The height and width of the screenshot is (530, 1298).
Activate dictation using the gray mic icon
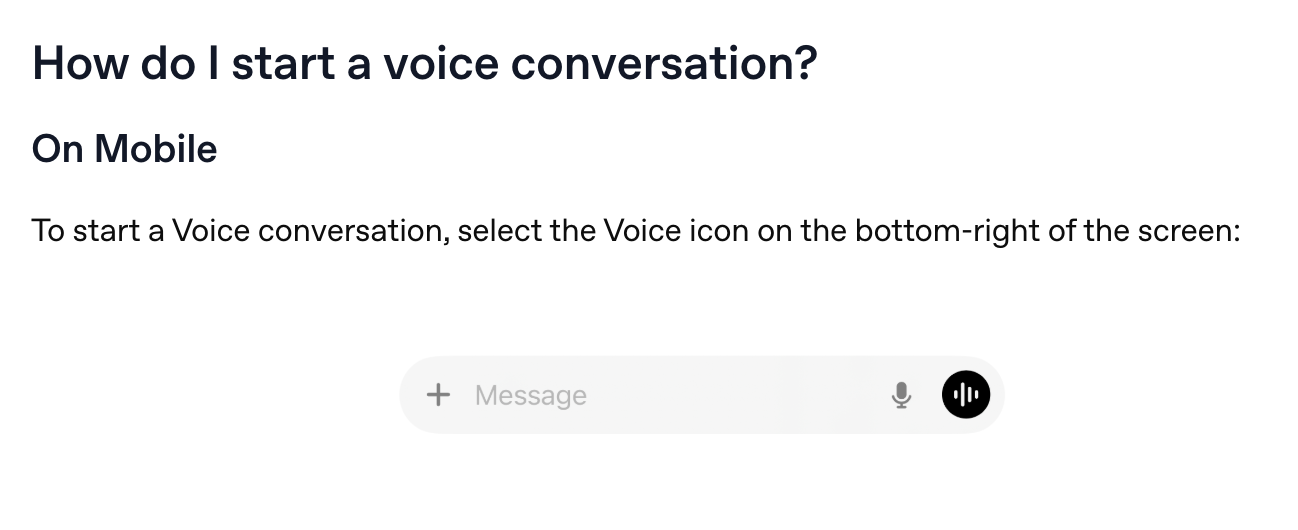coord(901,396)
